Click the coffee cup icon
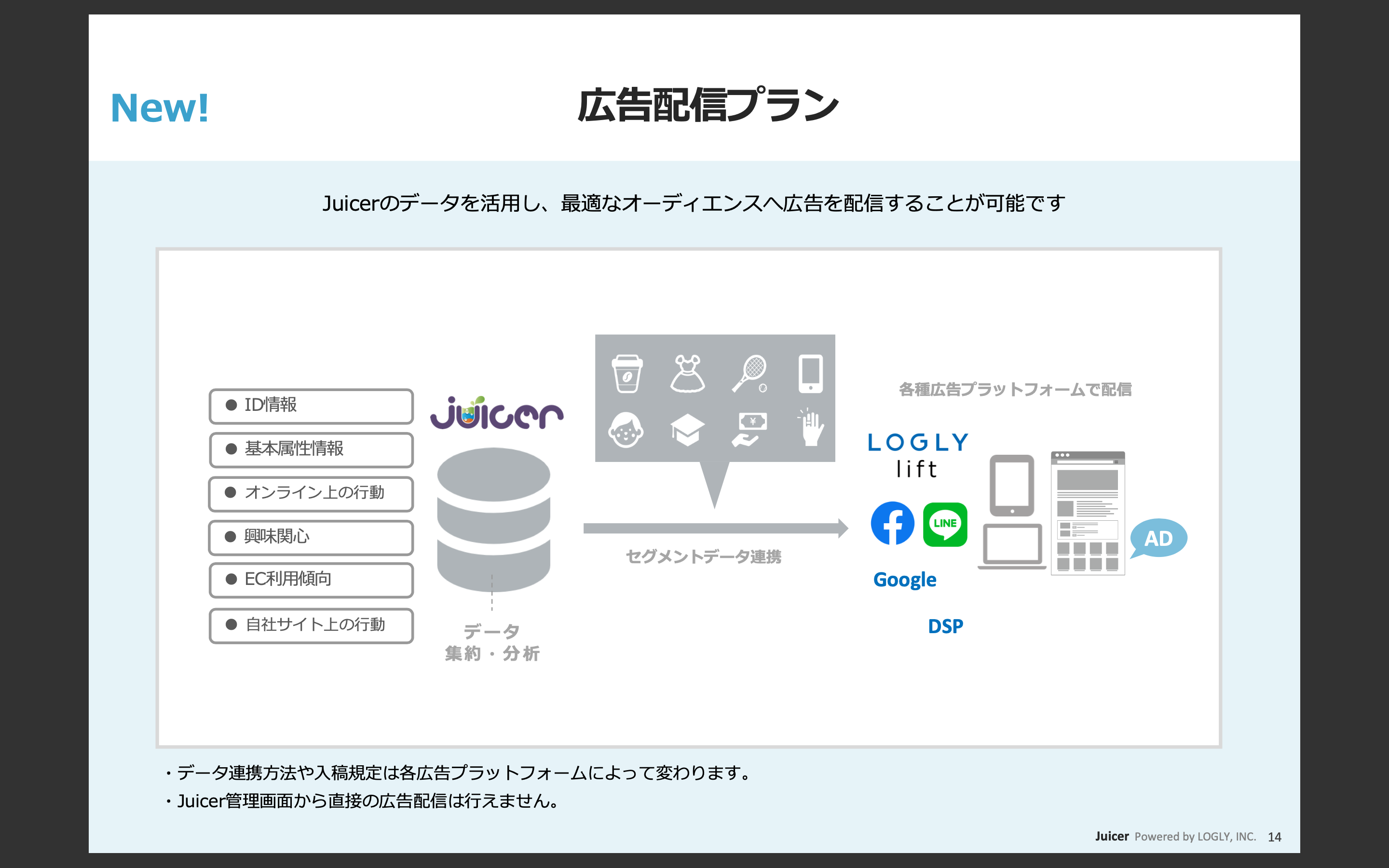The image size is (1389, 868). (x=627, y=374)
